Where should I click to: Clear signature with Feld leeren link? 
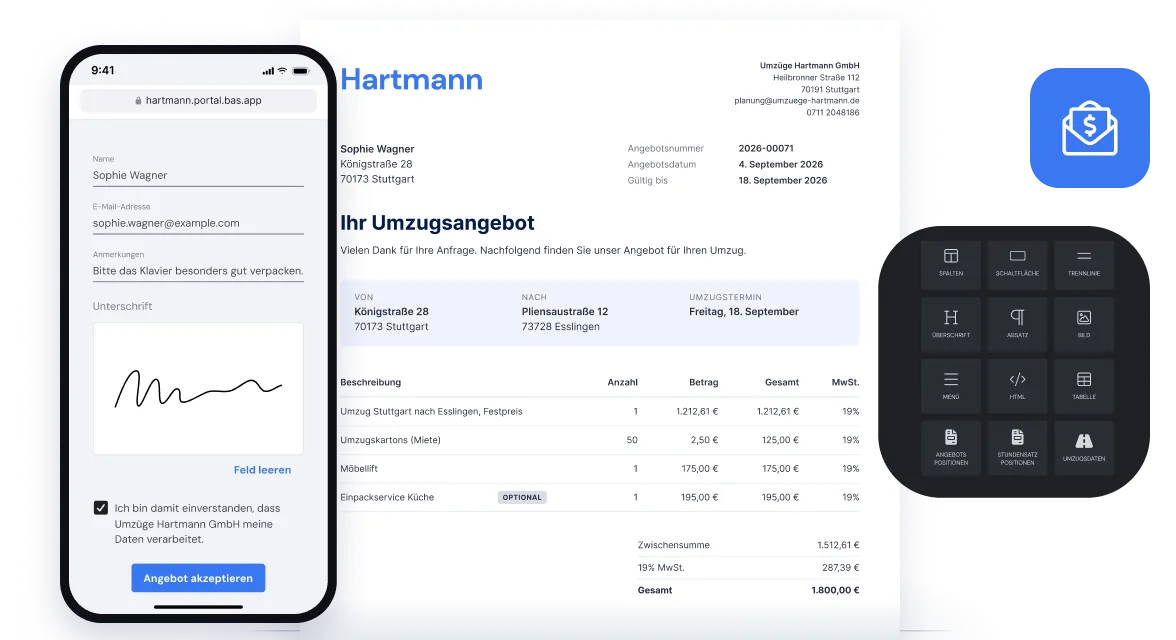[262, 470]
